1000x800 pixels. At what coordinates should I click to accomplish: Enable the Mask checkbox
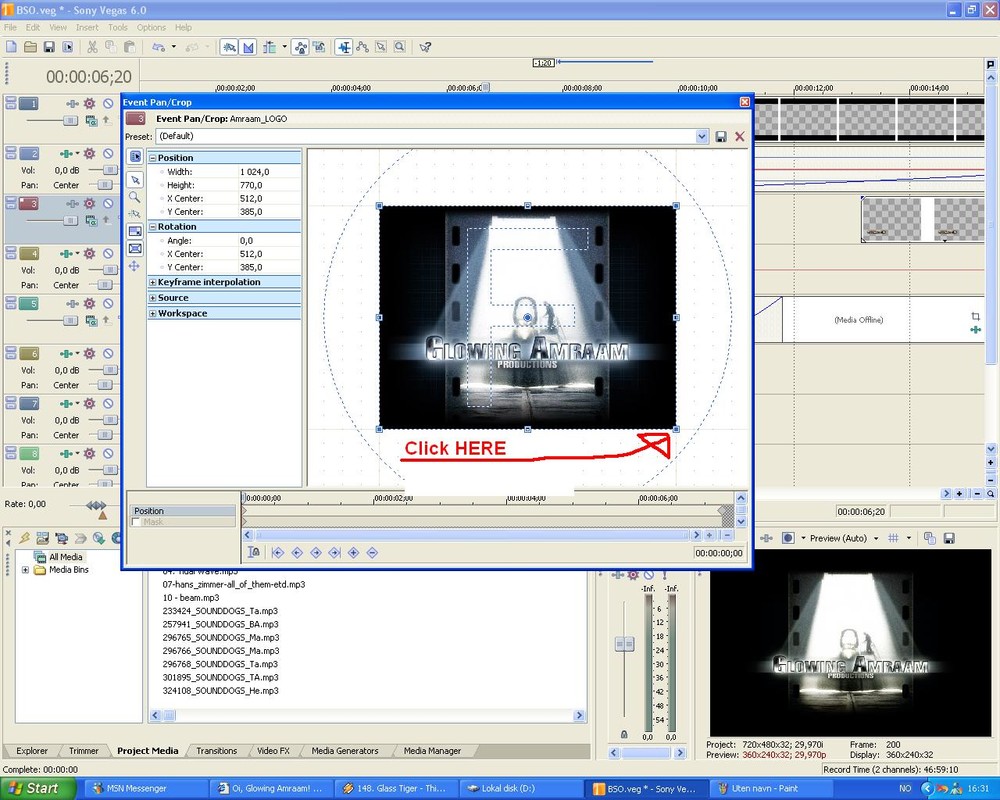[136, 522]
